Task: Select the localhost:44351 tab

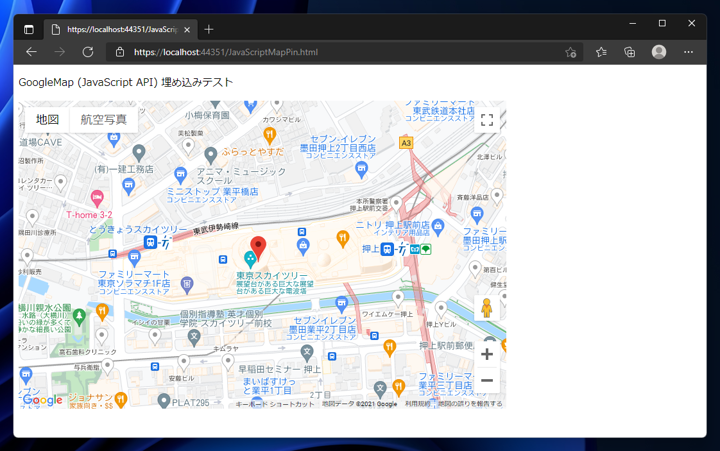Action: (122, 29)
